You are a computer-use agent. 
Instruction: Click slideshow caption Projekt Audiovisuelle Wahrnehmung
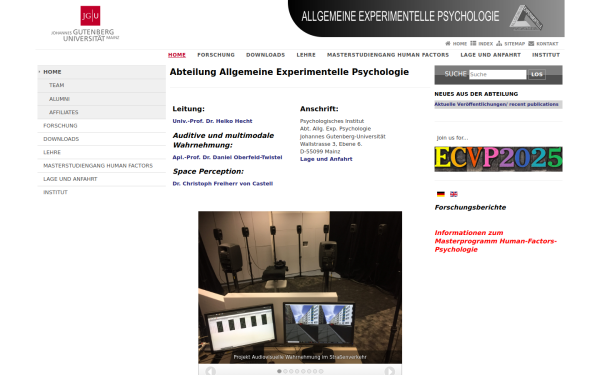tap(300, 357)
